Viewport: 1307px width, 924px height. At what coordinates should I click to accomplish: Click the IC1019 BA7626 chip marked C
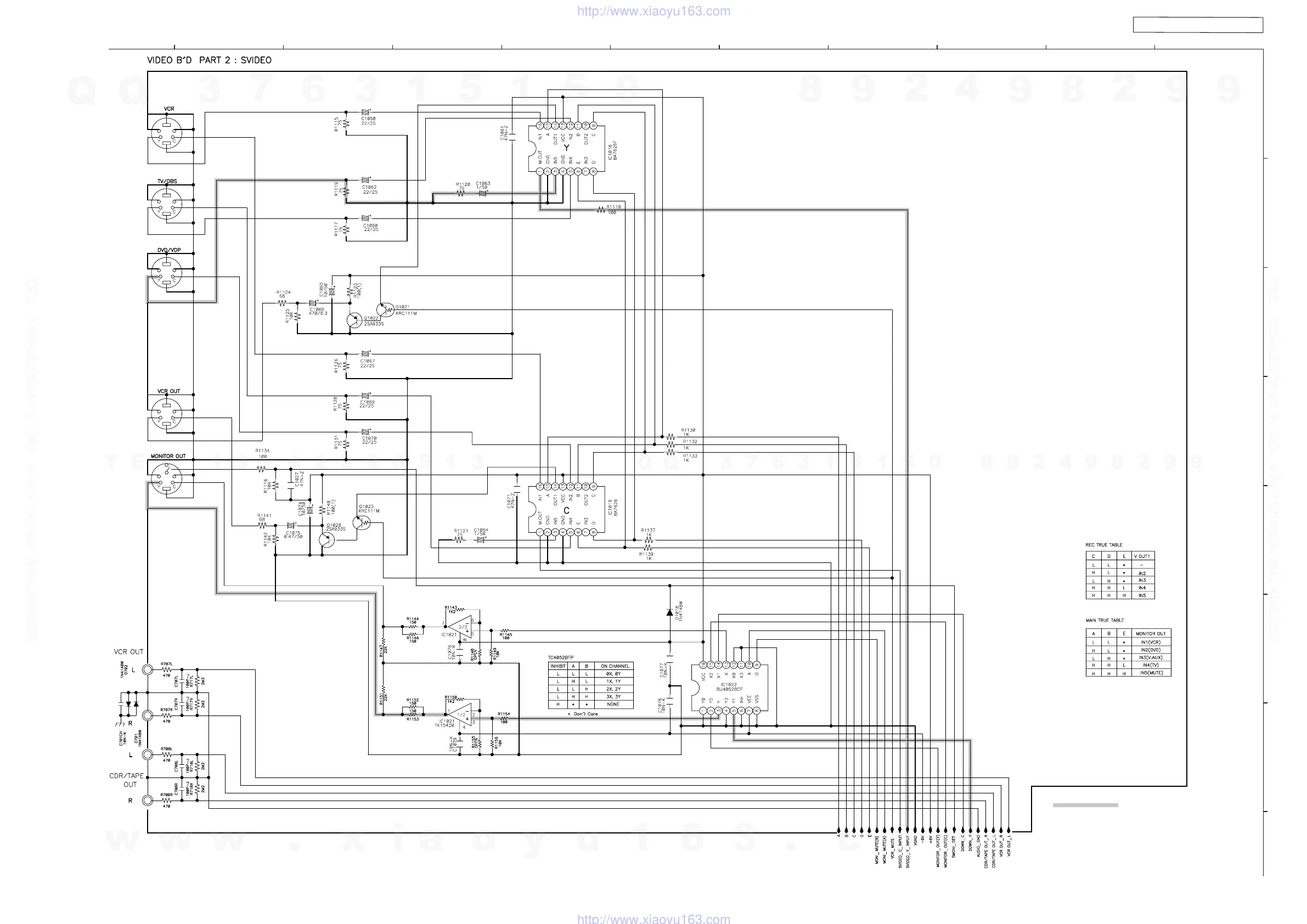coord(566,510)
